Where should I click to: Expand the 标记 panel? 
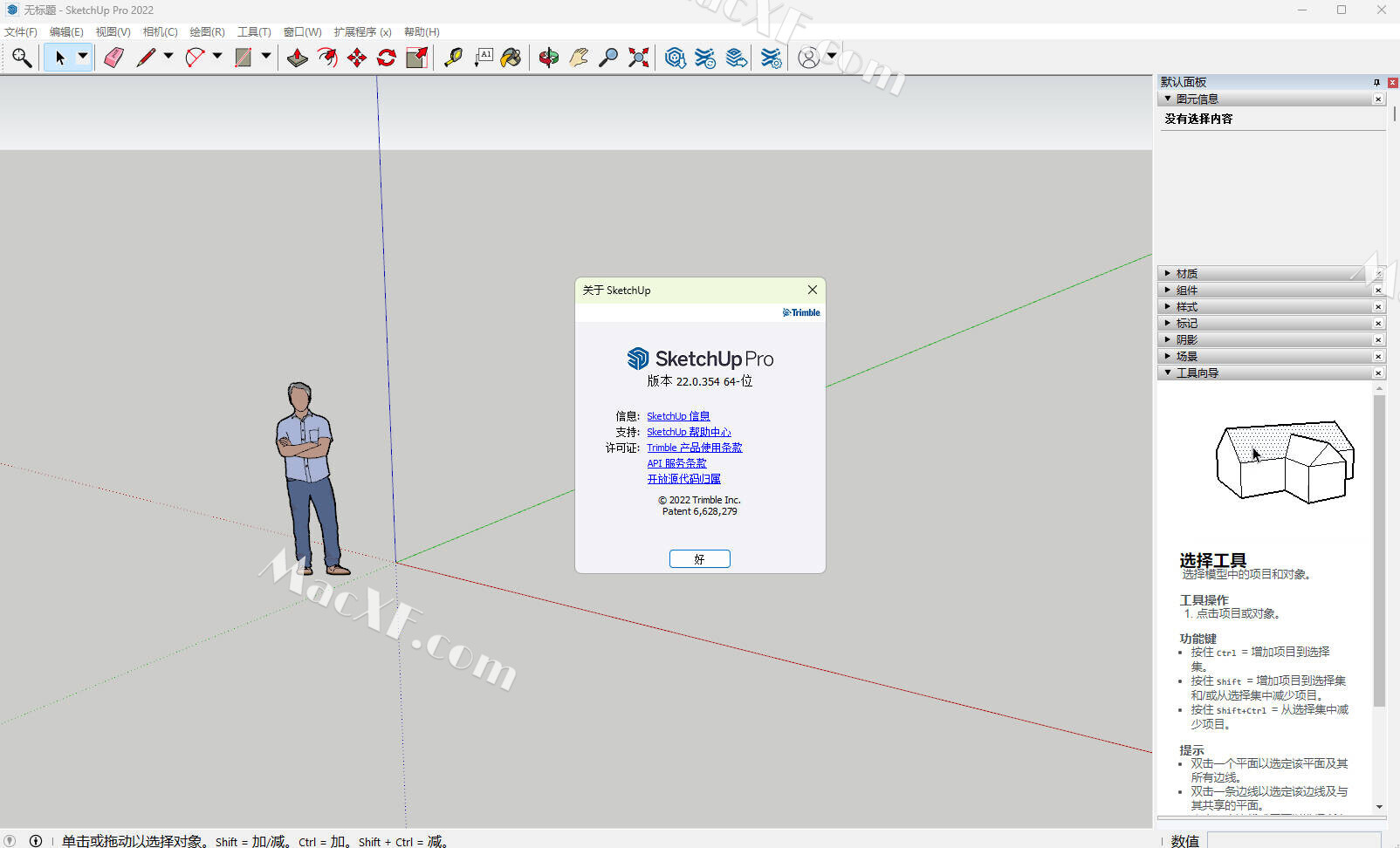click(x=1168, y=323)
